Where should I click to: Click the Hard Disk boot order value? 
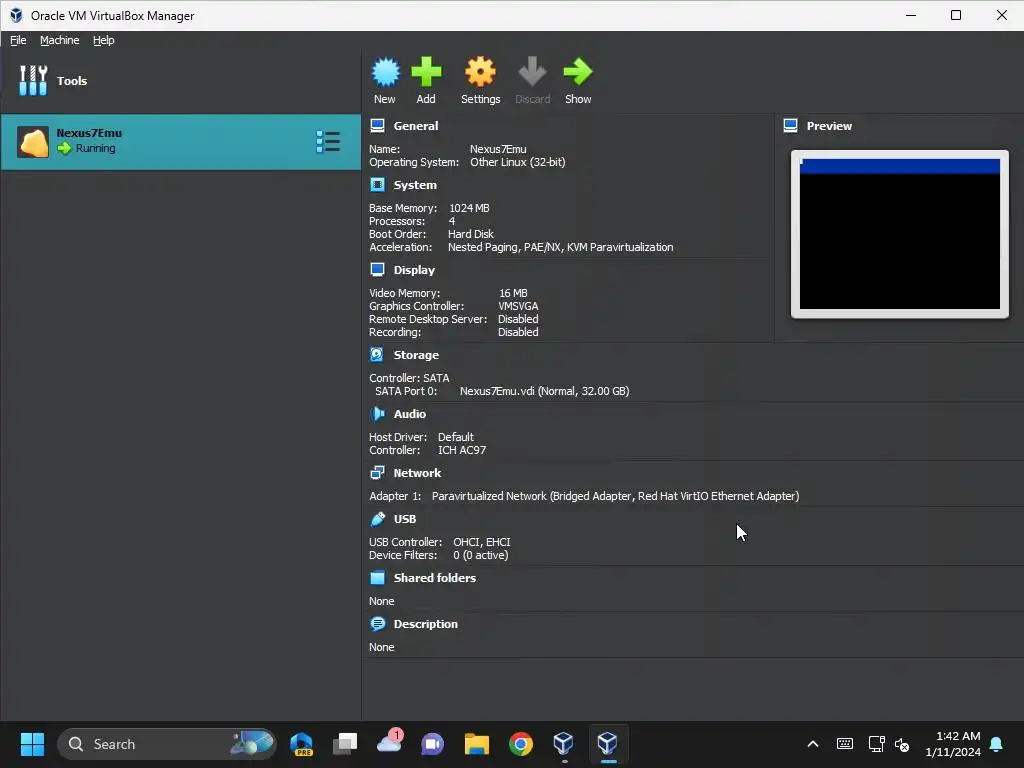470,234
